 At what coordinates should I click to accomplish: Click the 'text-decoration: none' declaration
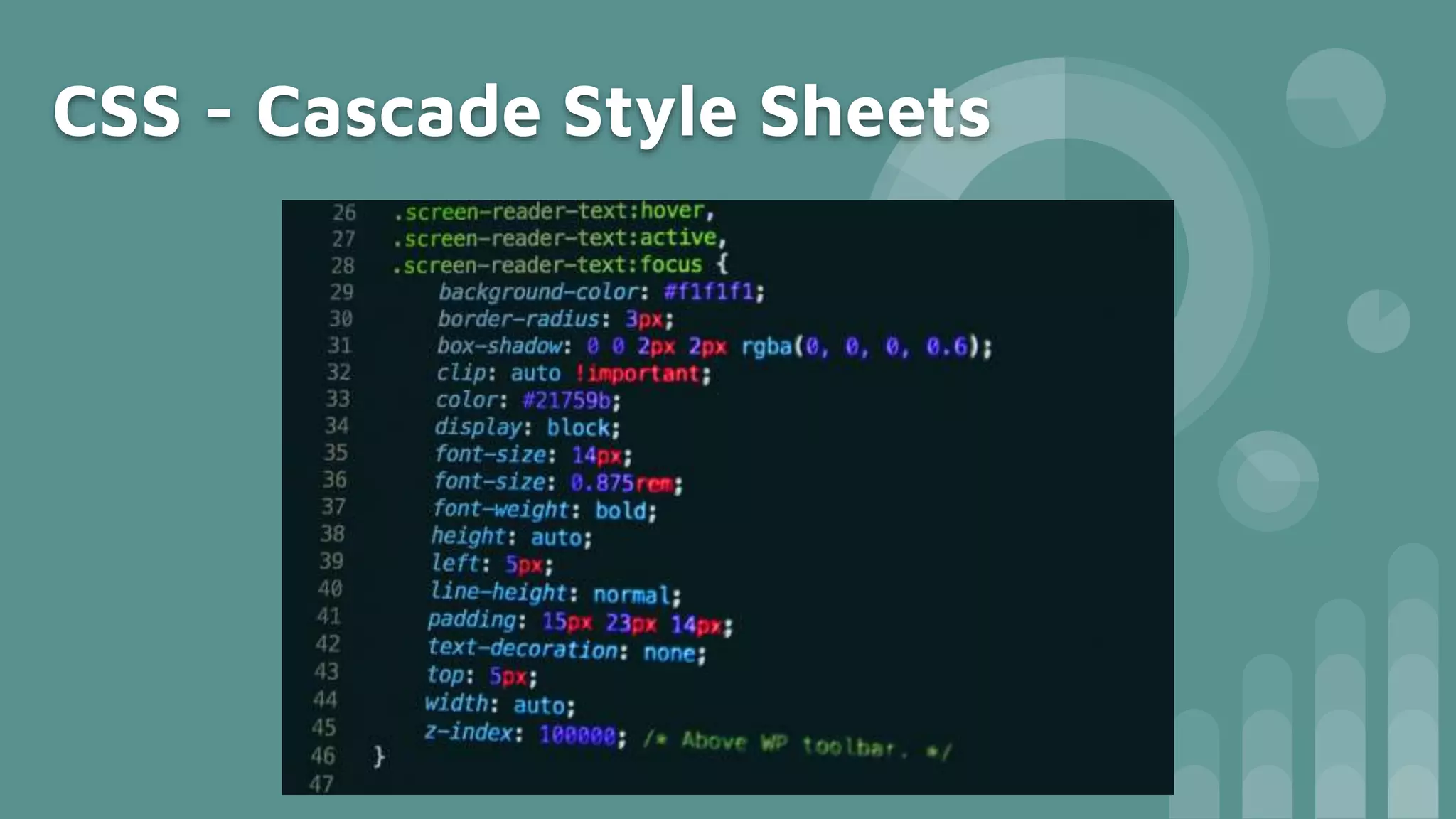tap(566, 650)
